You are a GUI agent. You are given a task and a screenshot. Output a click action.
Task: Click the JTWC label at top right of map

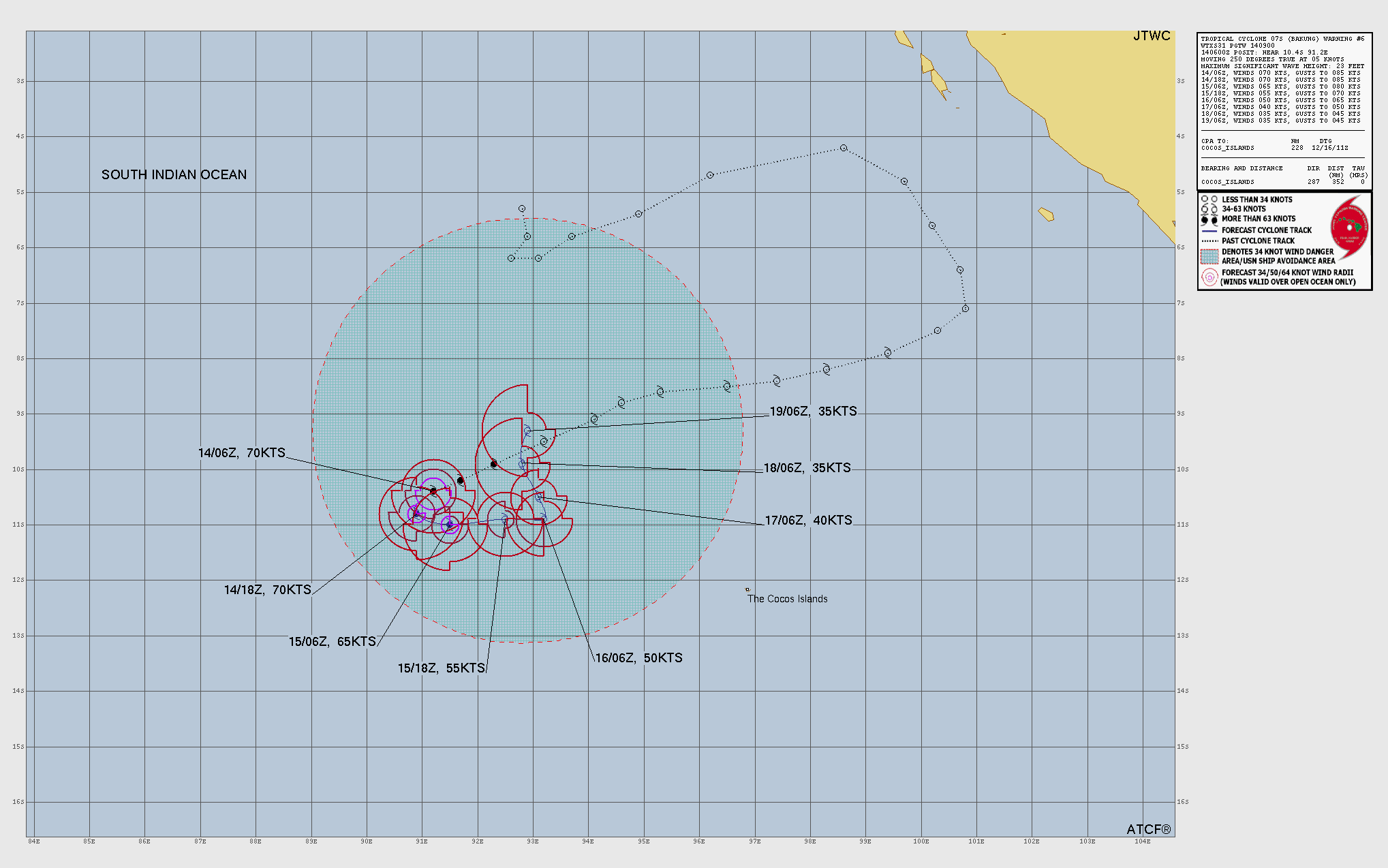tap(1152, 36)
